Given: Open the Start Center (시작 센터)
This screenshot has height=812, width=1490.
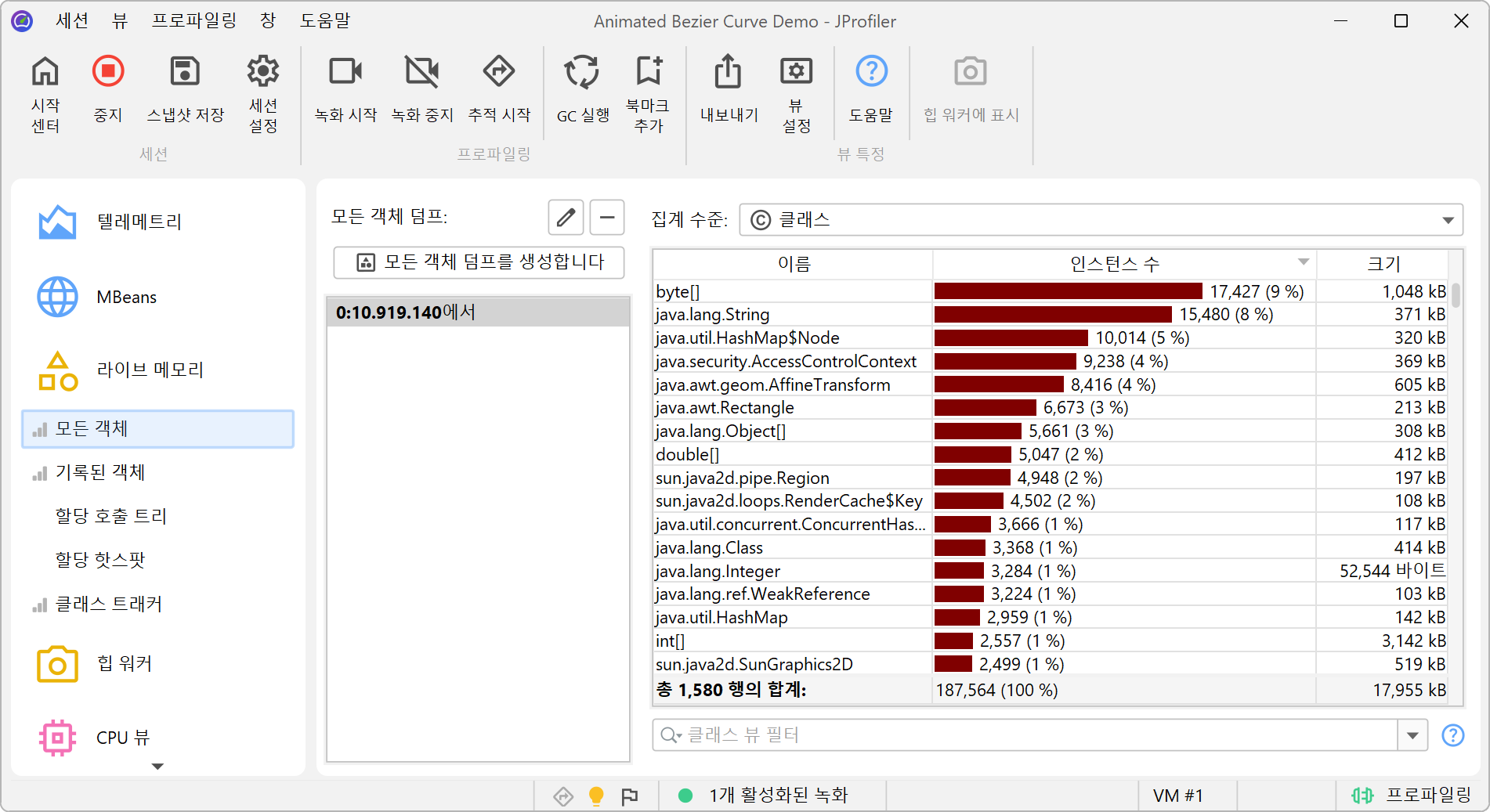Looking at the screenshot, I should pos(45,72).
